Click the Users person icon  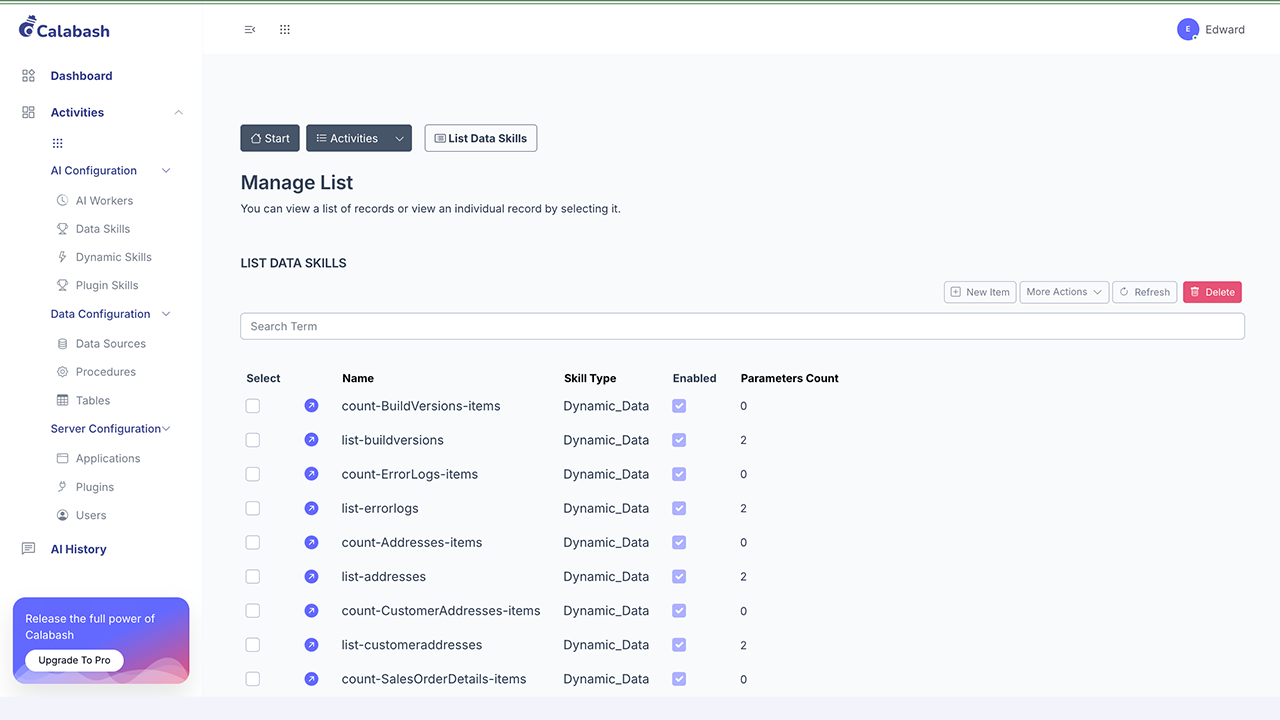point(62,515)
